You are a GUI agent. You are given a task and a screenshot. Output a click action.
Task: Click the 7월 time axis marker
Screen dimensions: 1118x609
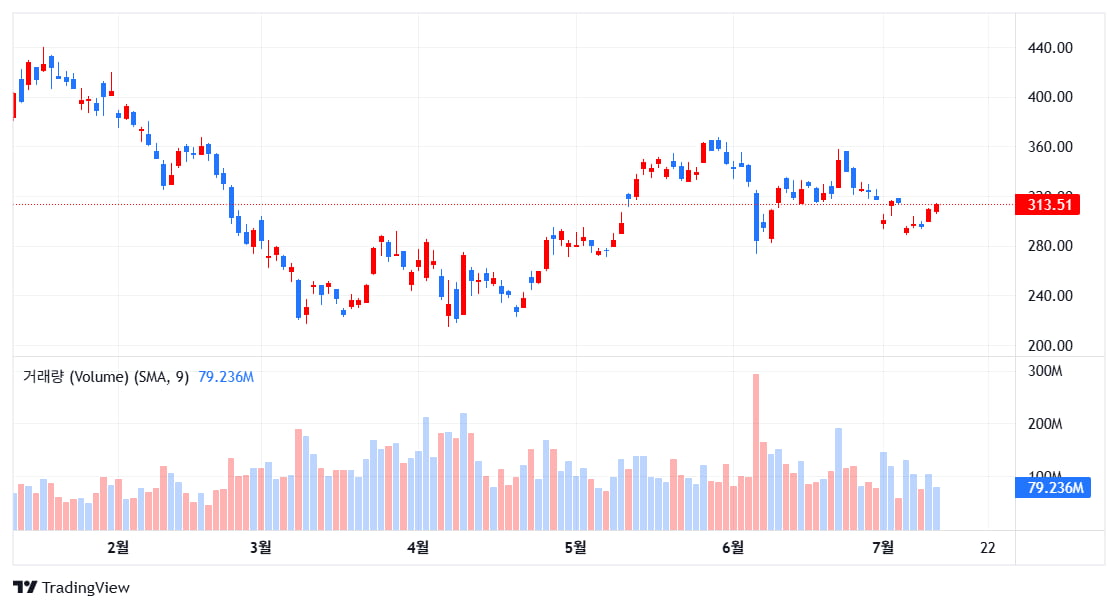pyautogui.click(x=883, y=548)
